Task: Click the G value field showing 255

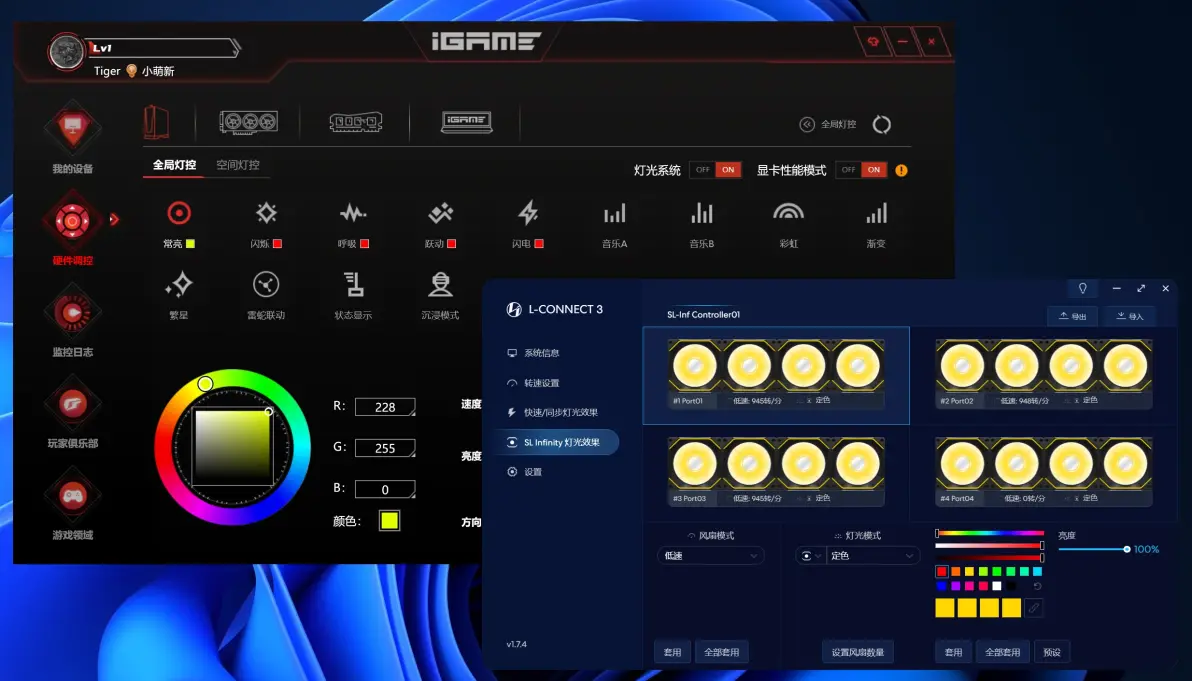Action: coord(385,448)
